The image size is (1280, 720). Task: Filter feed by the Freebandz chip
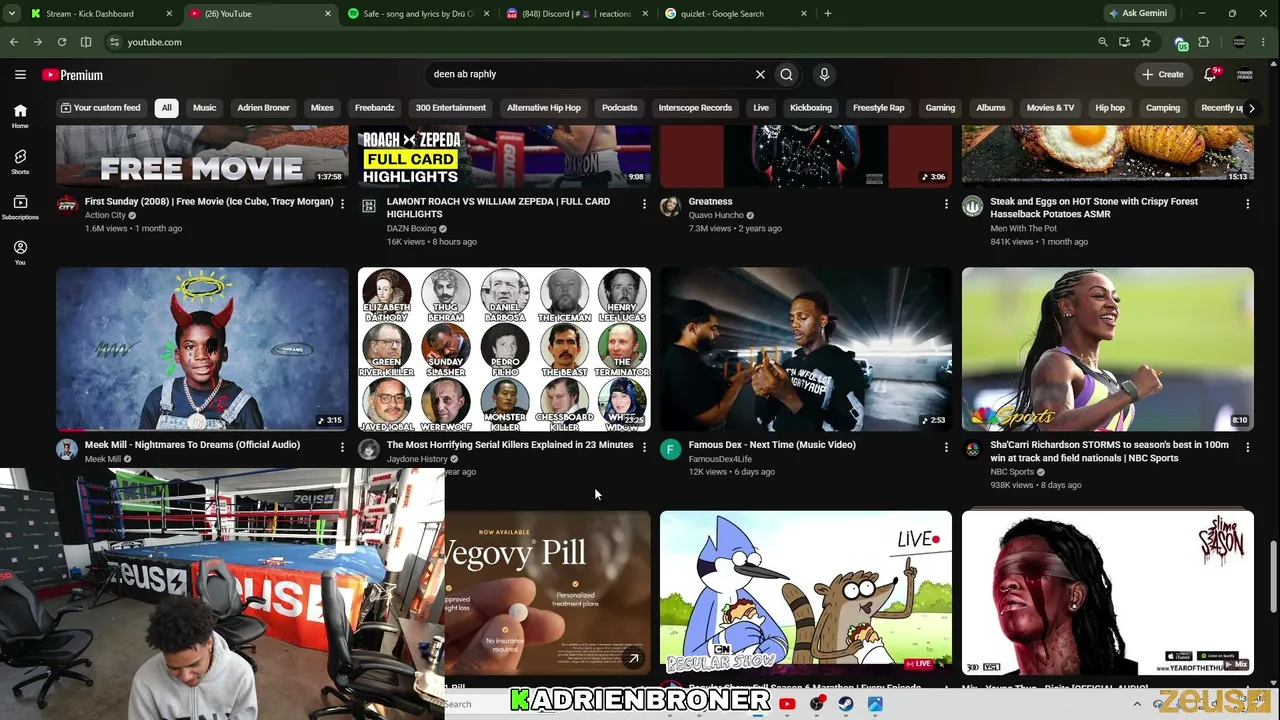375,108
